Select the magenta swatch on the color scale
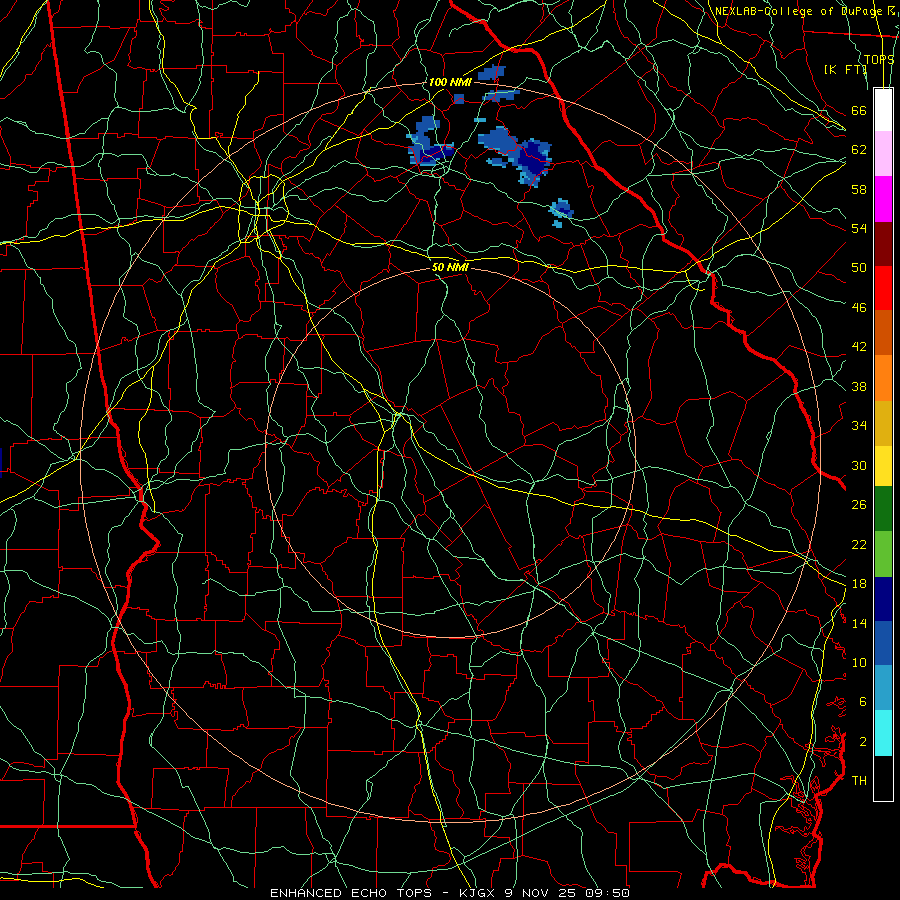The width and height of the screenshot is (900, 900). [x=883, y=199]
